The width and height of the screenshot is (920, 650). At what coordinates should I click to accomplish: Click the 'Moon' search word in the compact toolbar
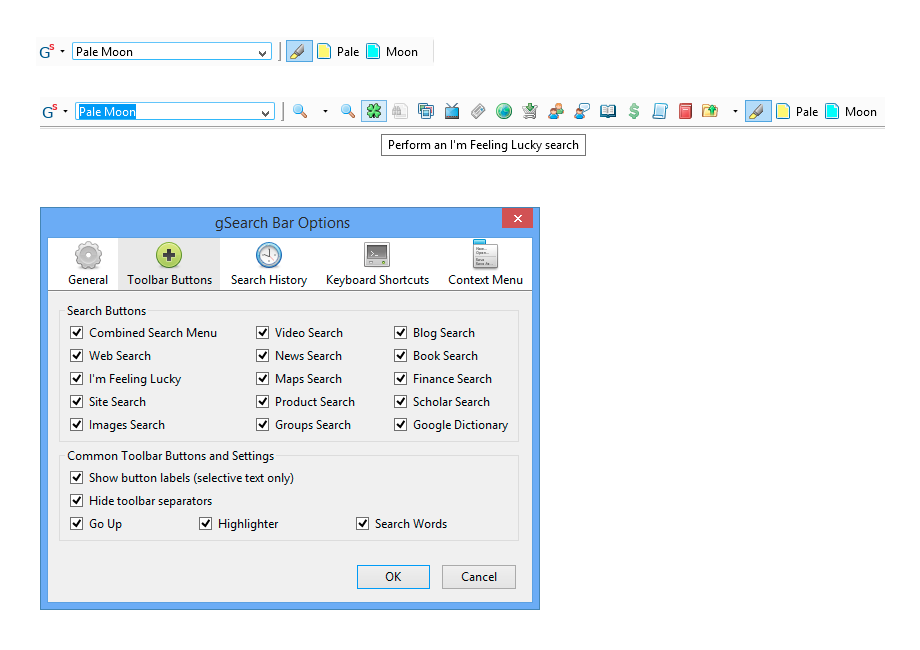coord(392,52)
